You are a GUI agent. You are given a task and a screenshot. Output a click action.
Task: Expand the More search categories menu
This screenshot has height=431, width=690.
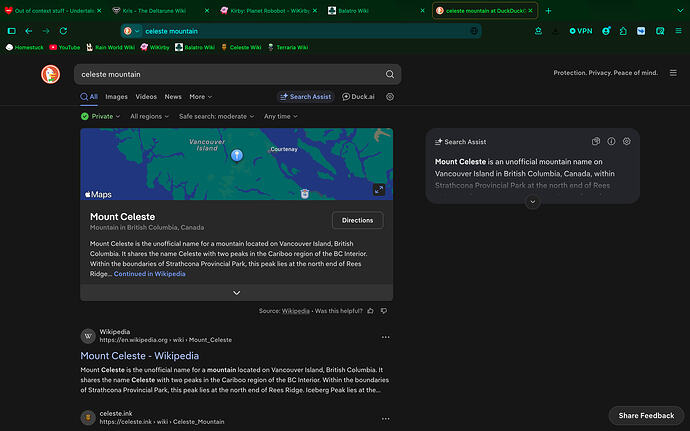tap(201, 97)
